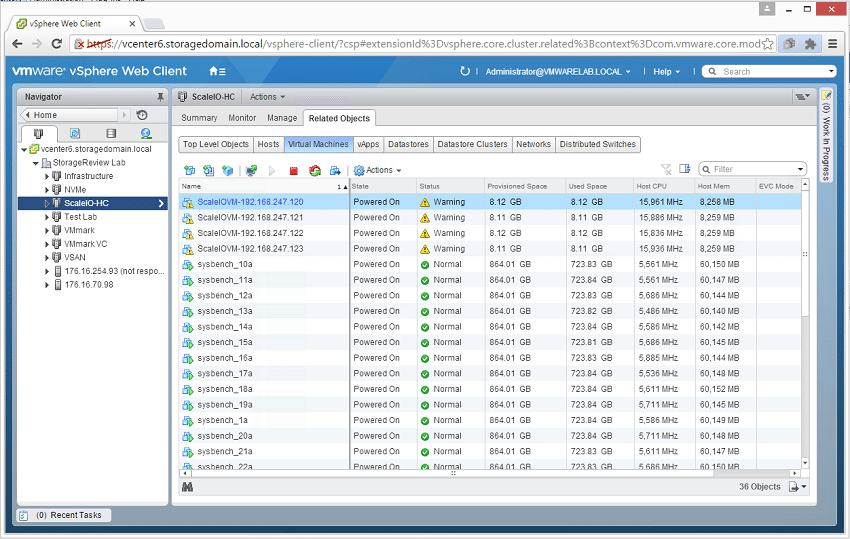Open the Recent Tasks panel icon
Image resolution: width=850 pixels, height=539 pixels.
pyautogui.click(x=23, y=515)
